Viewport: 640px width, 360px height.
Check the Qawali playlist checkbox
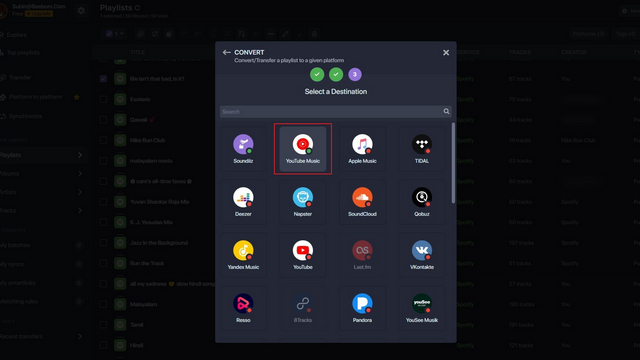[103, 120]
